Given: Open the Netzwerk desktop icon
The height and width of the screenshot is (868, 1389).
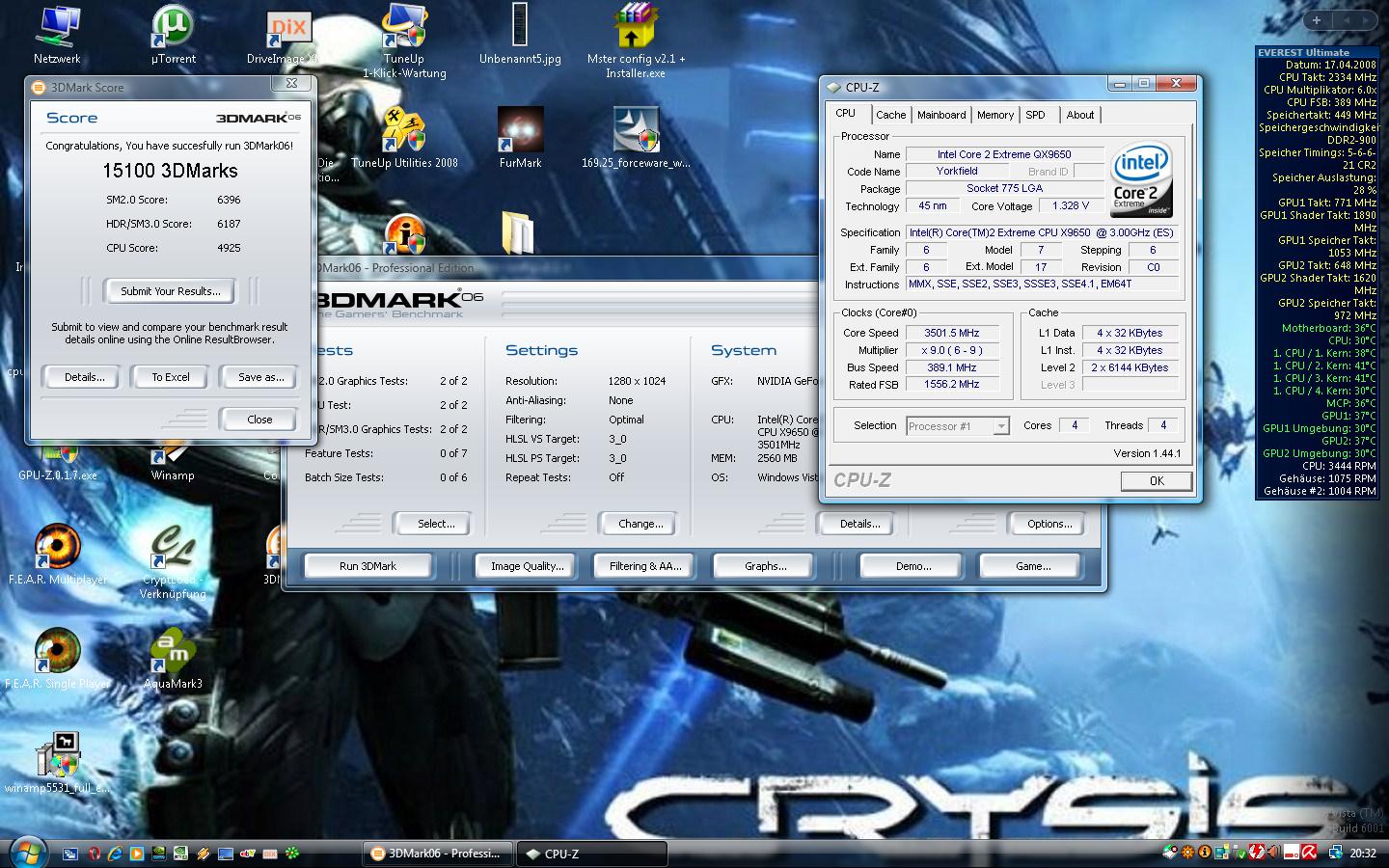Looking at the screenshot, I should [x=57, y=34].
